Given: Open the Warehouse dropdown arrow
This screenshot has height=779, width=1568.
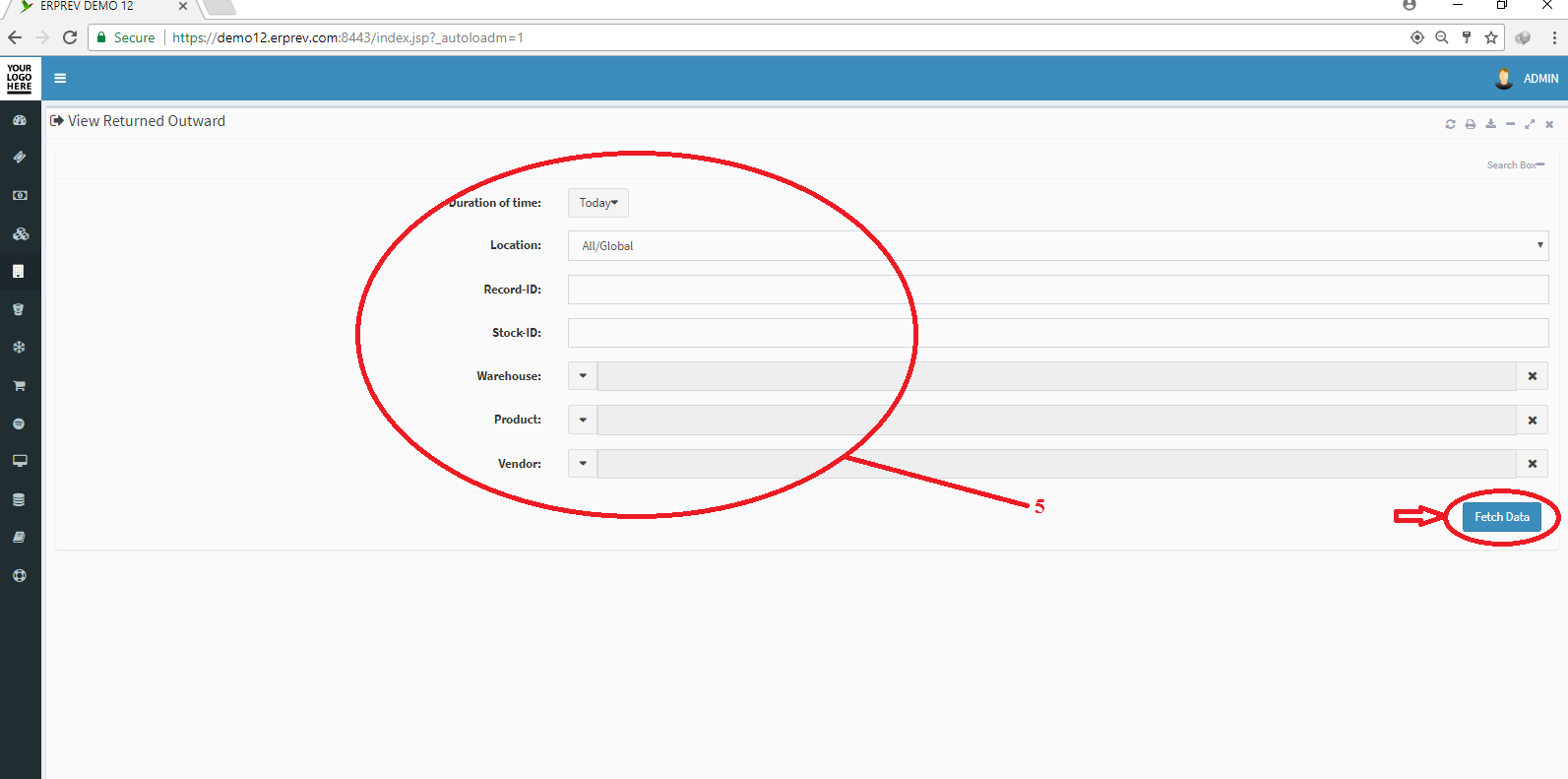Looking at the screenshot, I should point(583,376).
